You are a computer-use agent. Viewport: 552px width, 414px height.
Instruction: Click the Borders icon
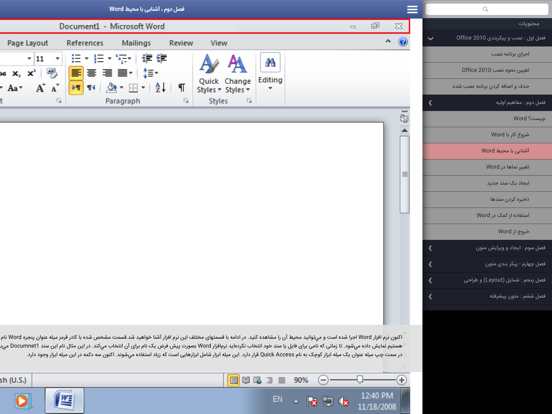133,88
